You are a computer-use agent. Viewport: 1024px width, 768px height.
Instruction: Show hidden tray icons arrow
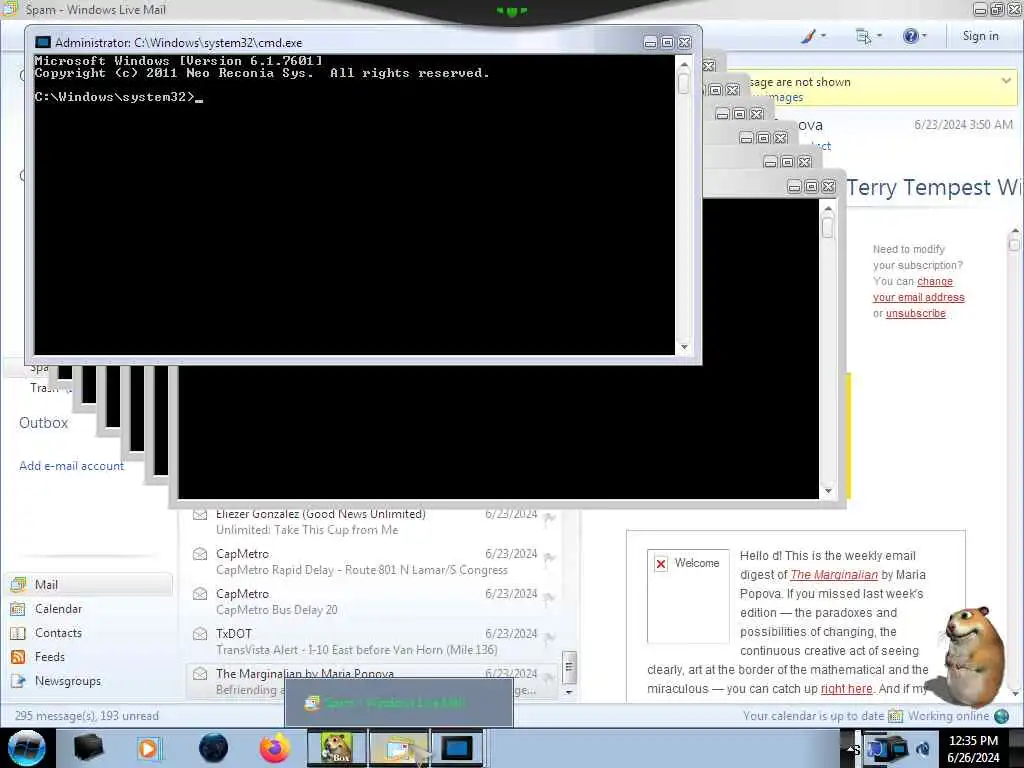click(x=852, y=749)
